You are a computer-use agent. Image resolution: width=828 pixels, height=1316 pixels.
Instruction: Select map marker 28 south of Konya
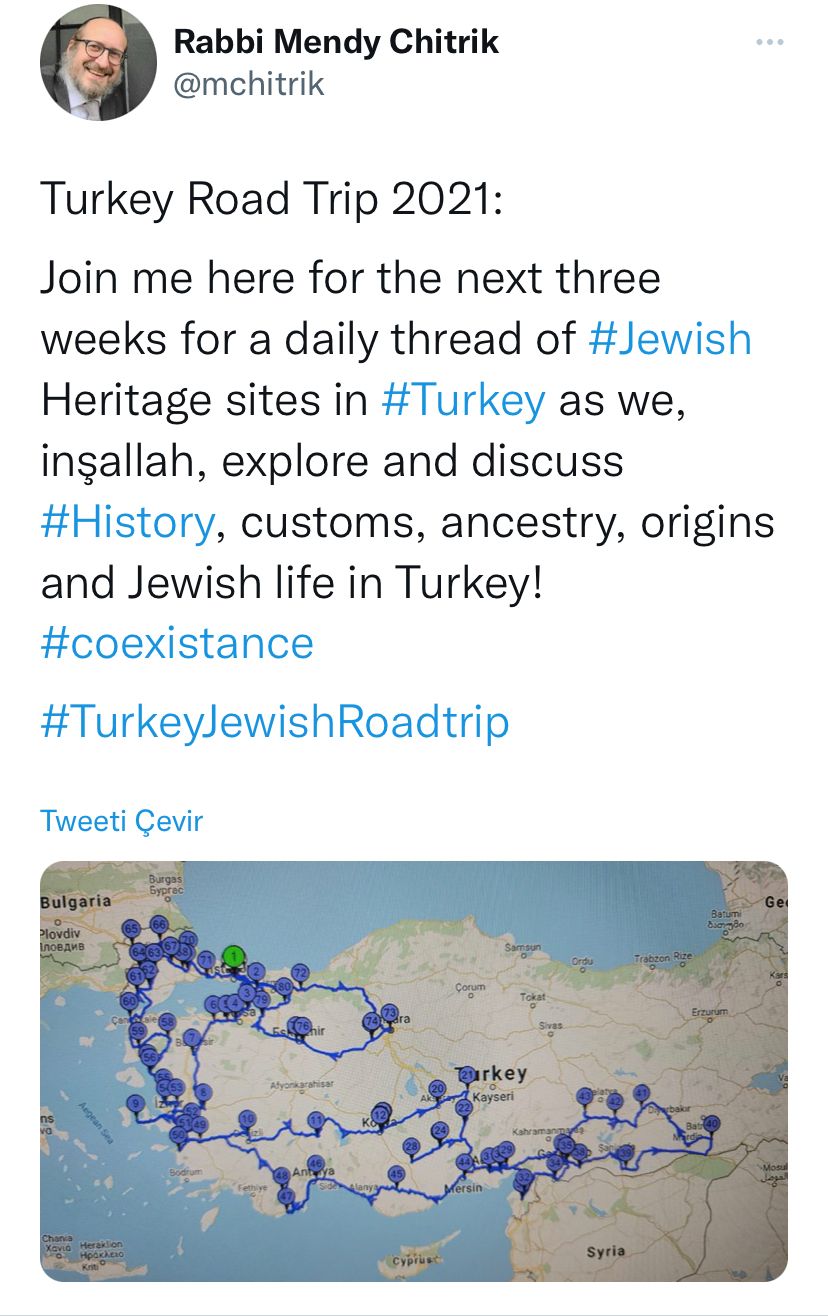point(410,1146)
